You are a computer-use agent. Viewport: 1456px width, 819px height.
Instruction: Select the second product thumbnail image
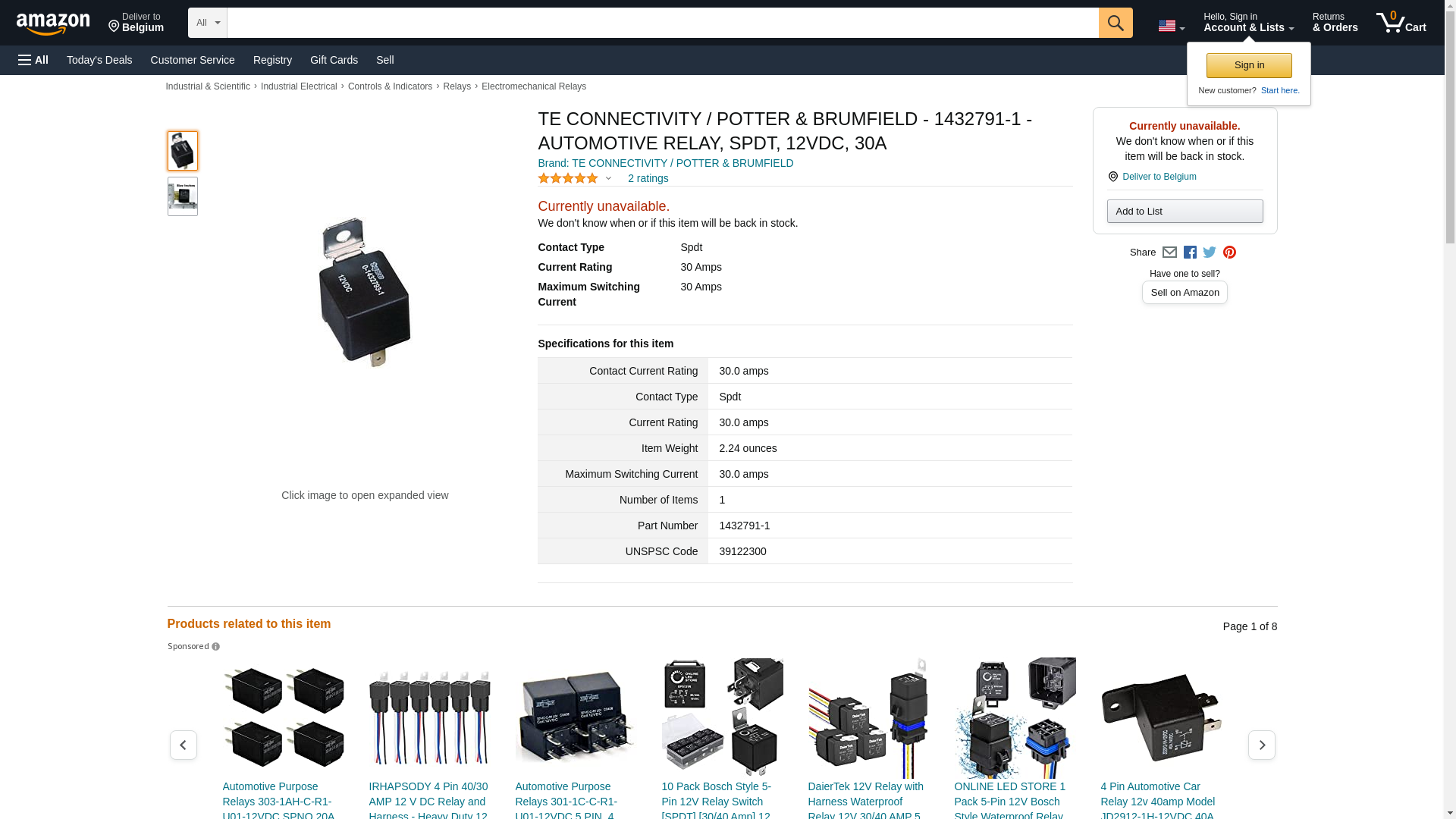183,196
